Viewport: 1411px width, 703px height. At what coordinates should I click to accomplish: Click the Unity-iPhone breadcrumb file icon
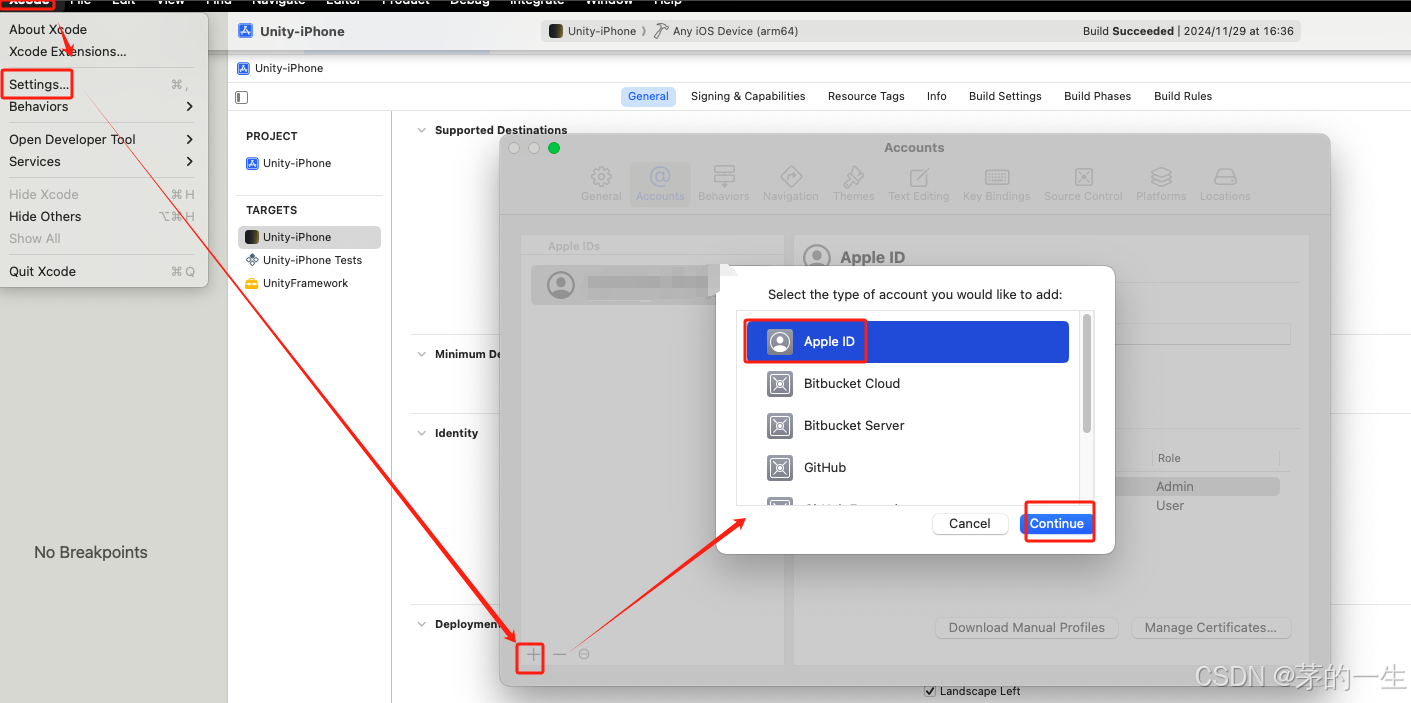(x=243, y=68)
